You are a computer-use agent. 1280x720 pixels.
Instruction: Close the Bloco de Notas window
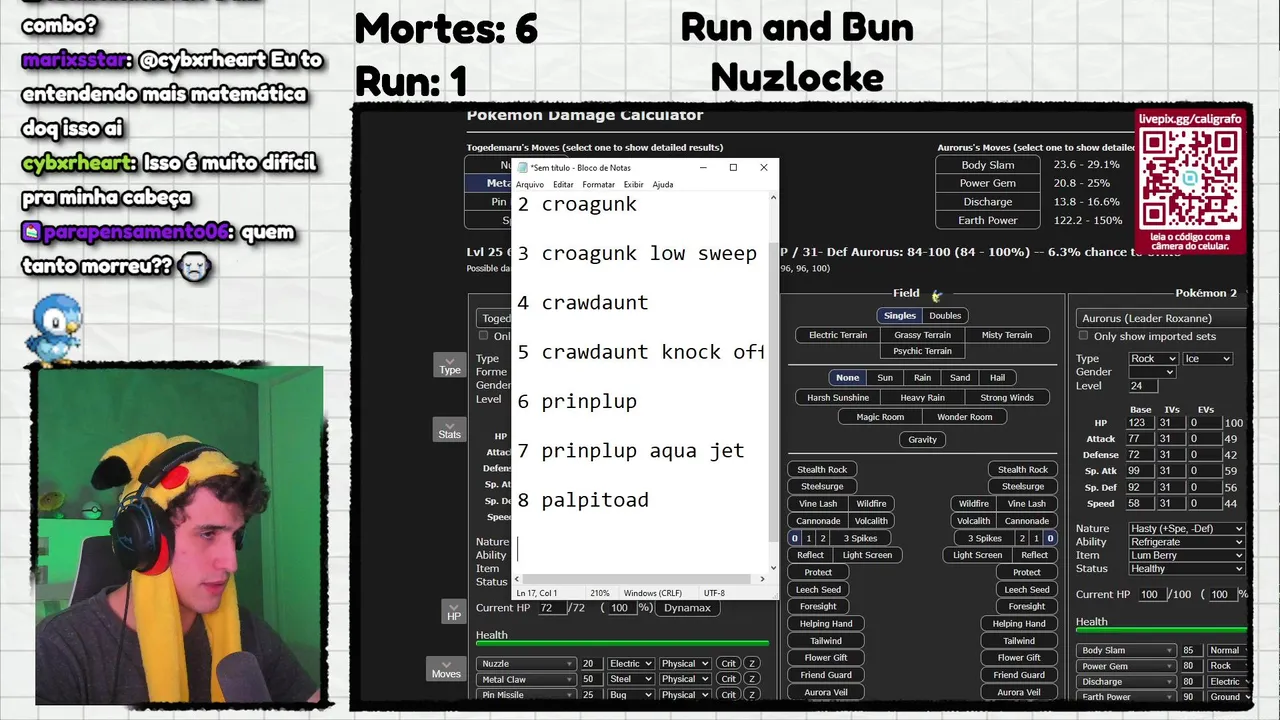point(764,167)
